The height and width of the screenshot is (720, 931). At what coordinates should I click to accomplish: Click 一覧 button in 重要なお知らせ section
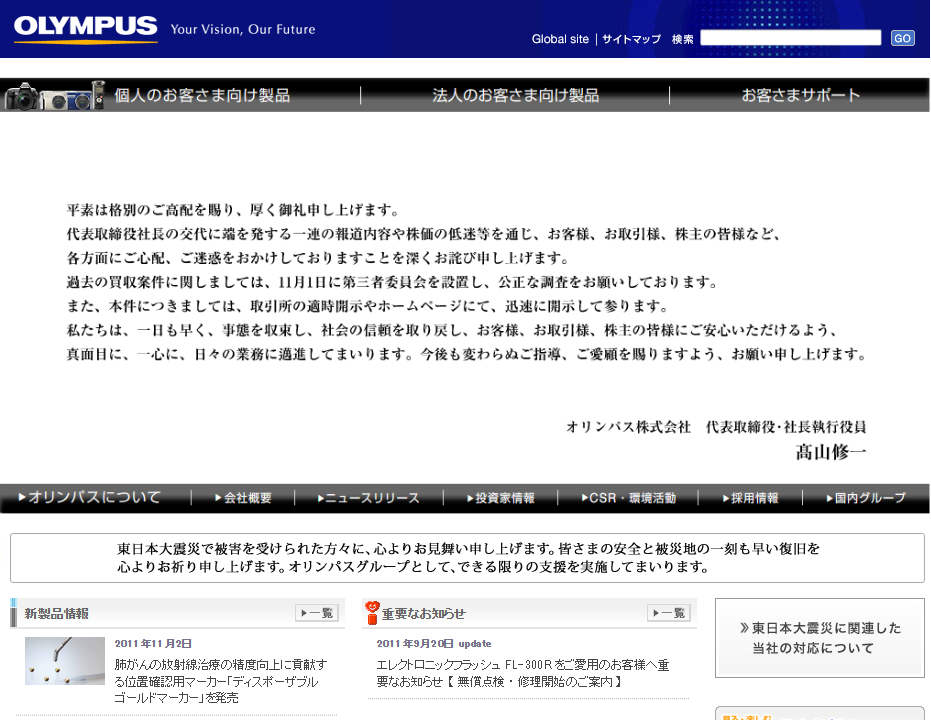669,613
